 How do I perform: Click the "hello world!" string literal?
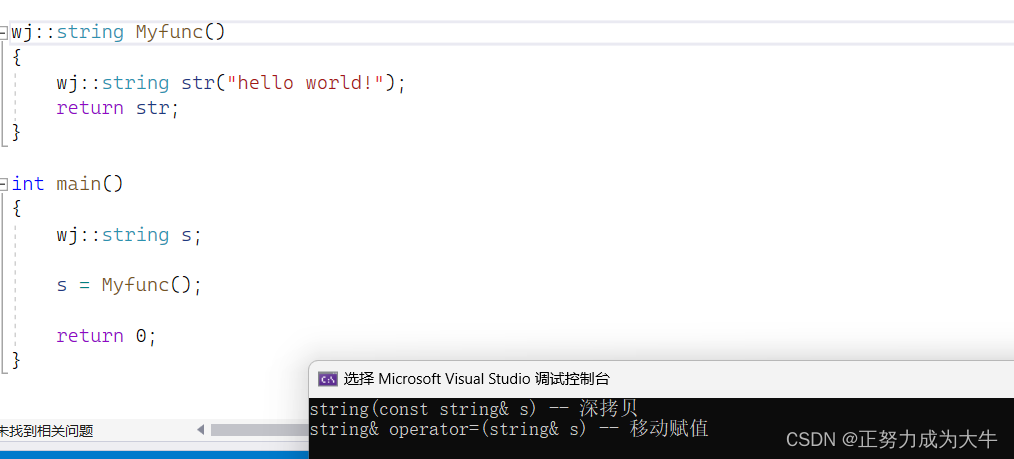click(x=306, y=83)
